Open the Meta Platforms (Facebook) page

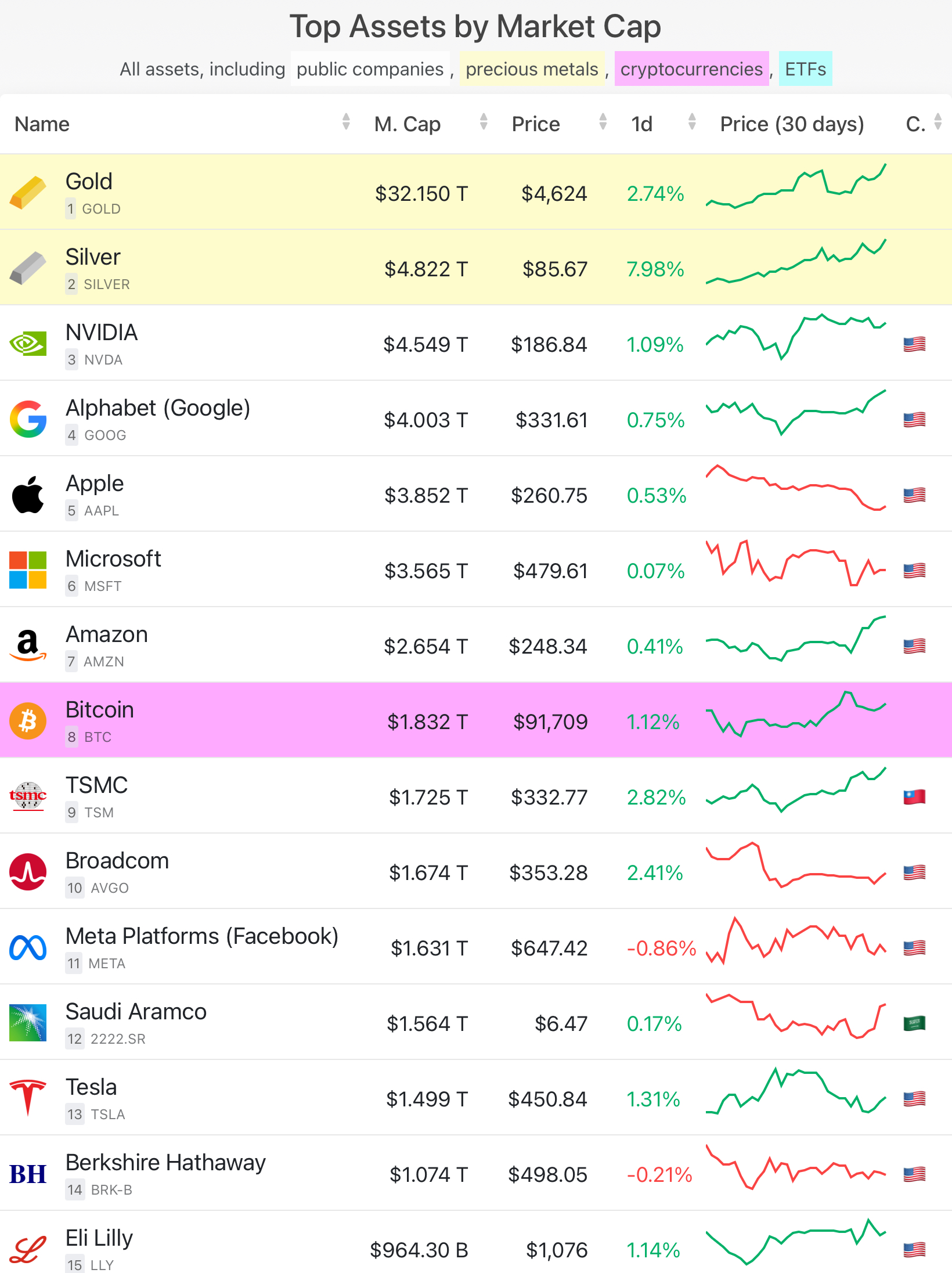[202, 936]
